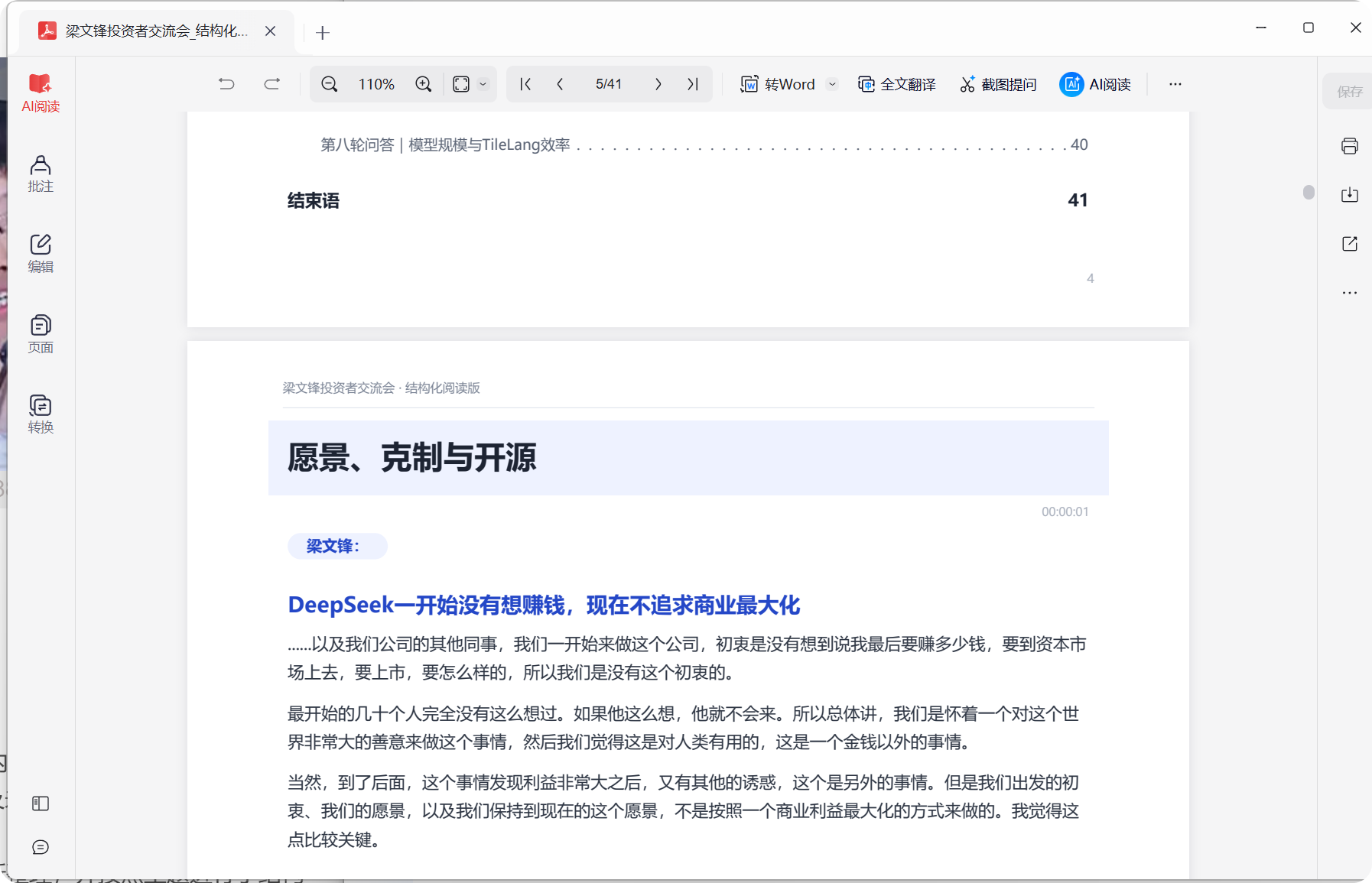
Task: Click heading DeepSeek一开始没有想赚钱
Action: point(544,605)
